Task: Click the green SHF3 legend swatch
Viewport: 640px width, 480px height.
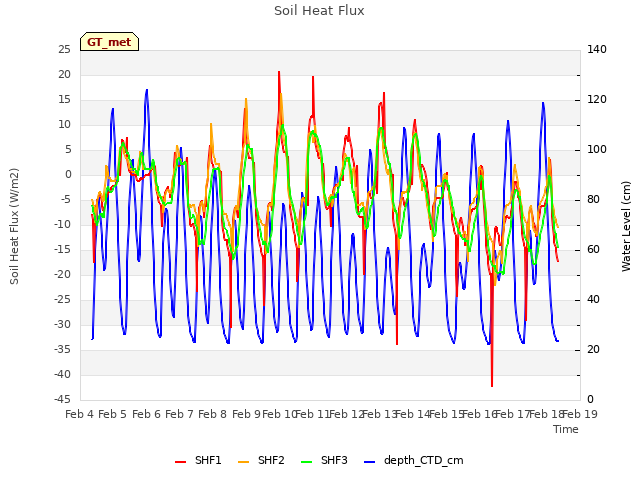Action: (x=306, y=462)
